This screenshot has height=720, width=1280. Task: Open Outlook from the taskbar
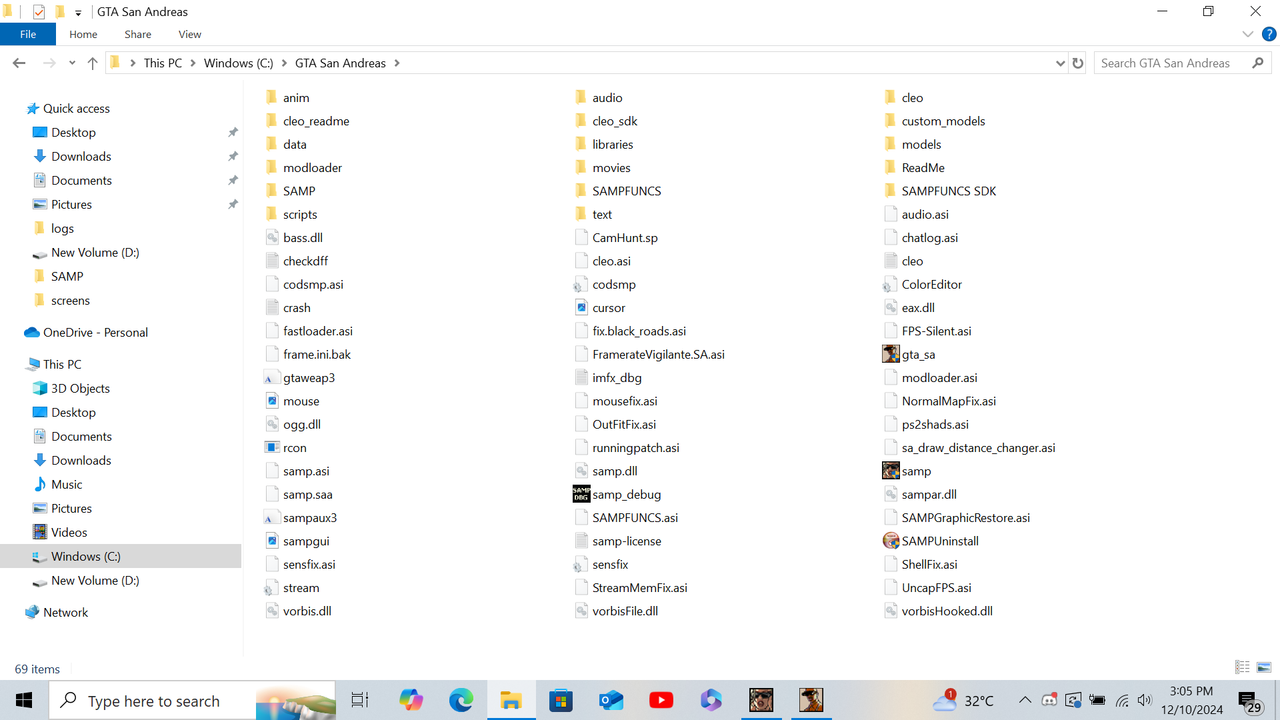tap(611, 700)
